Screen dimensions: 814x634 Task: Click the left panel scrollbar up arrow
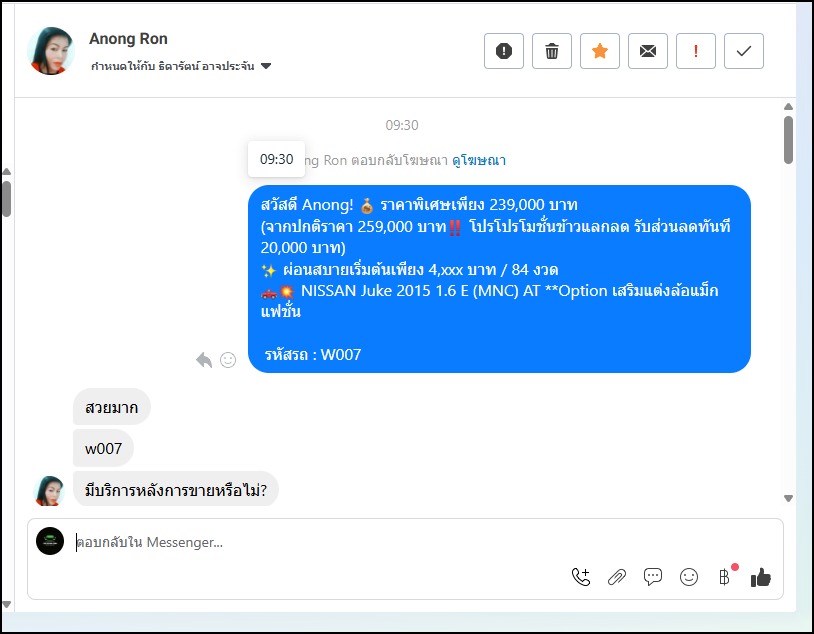pos(7,171)
